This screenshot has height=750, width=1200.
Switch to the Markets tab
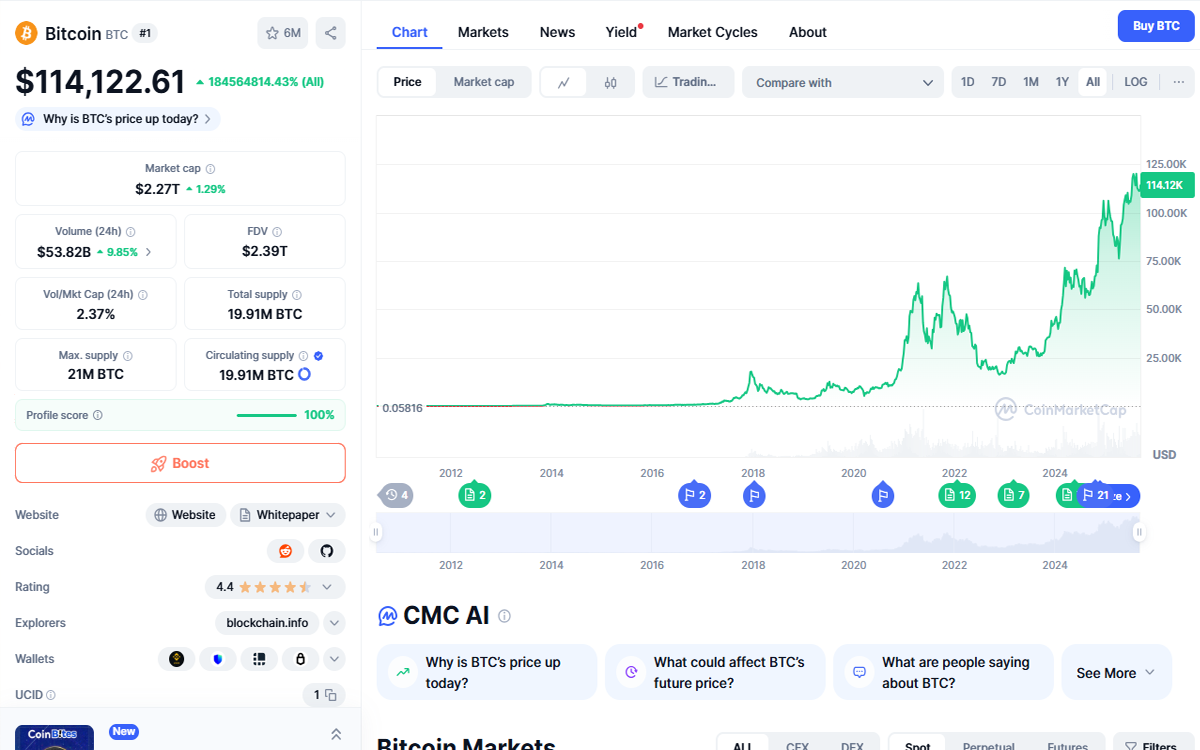coord(483,32)
